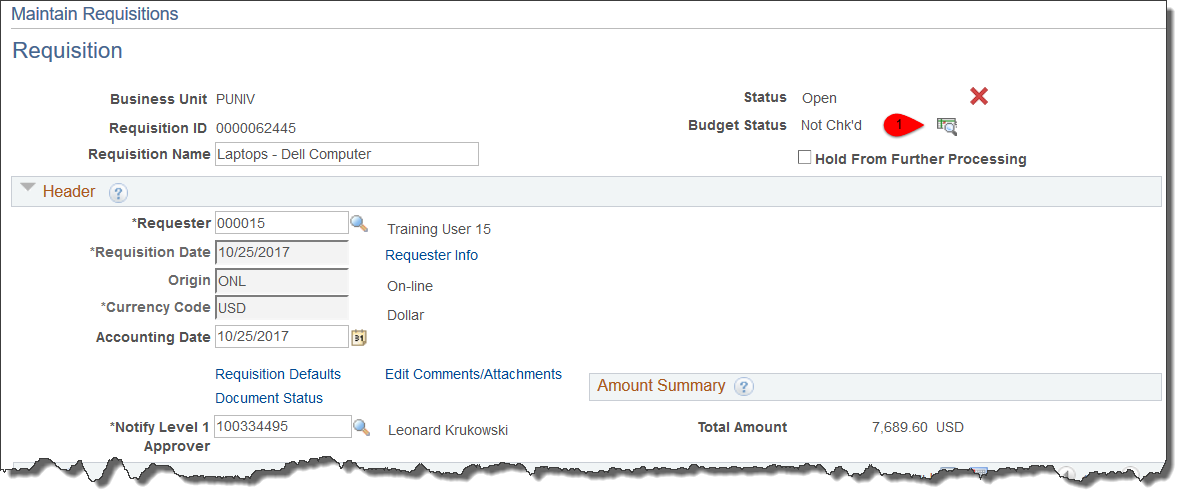Viewport: 1182px width, 503px height.
Task: Enable Hold From Further Processing checkbox
Action: point(804,157)
